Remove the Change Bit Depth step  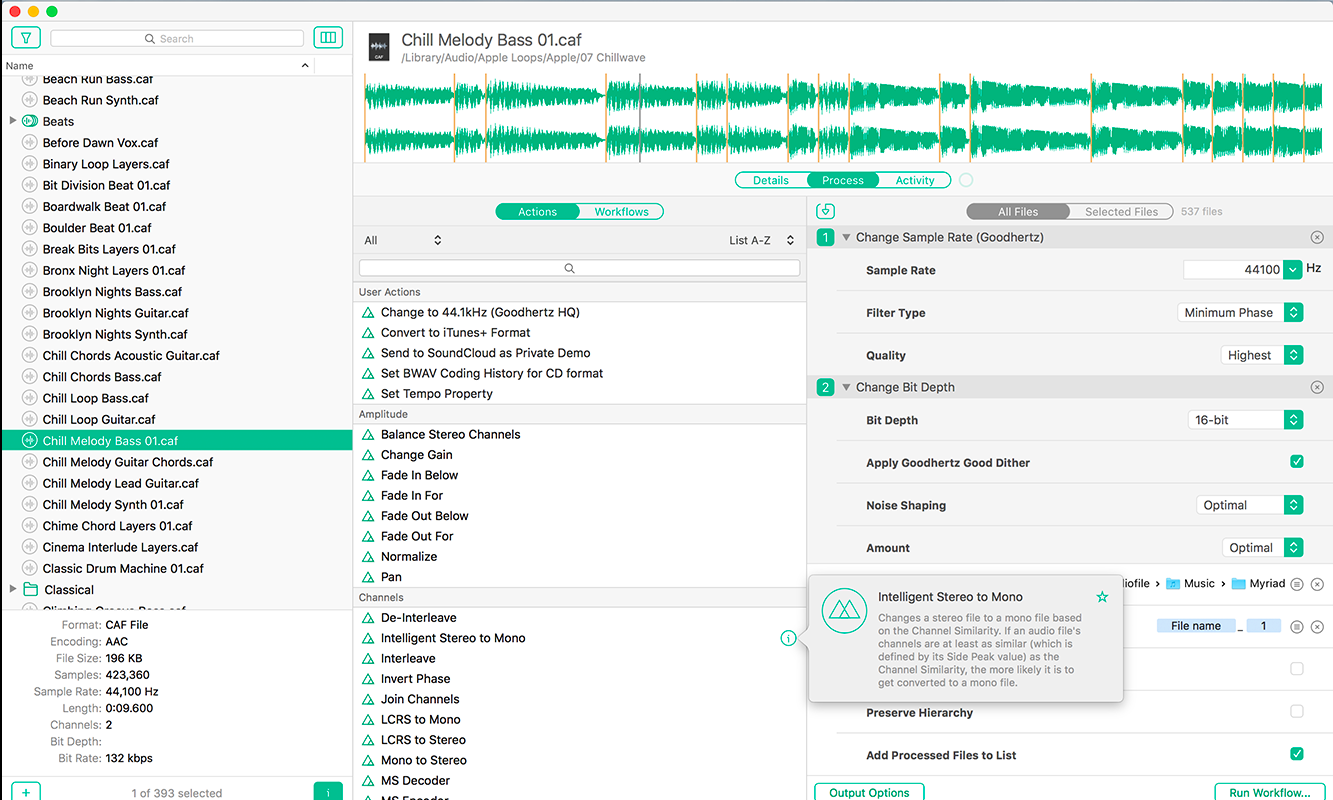[1317, 387]
